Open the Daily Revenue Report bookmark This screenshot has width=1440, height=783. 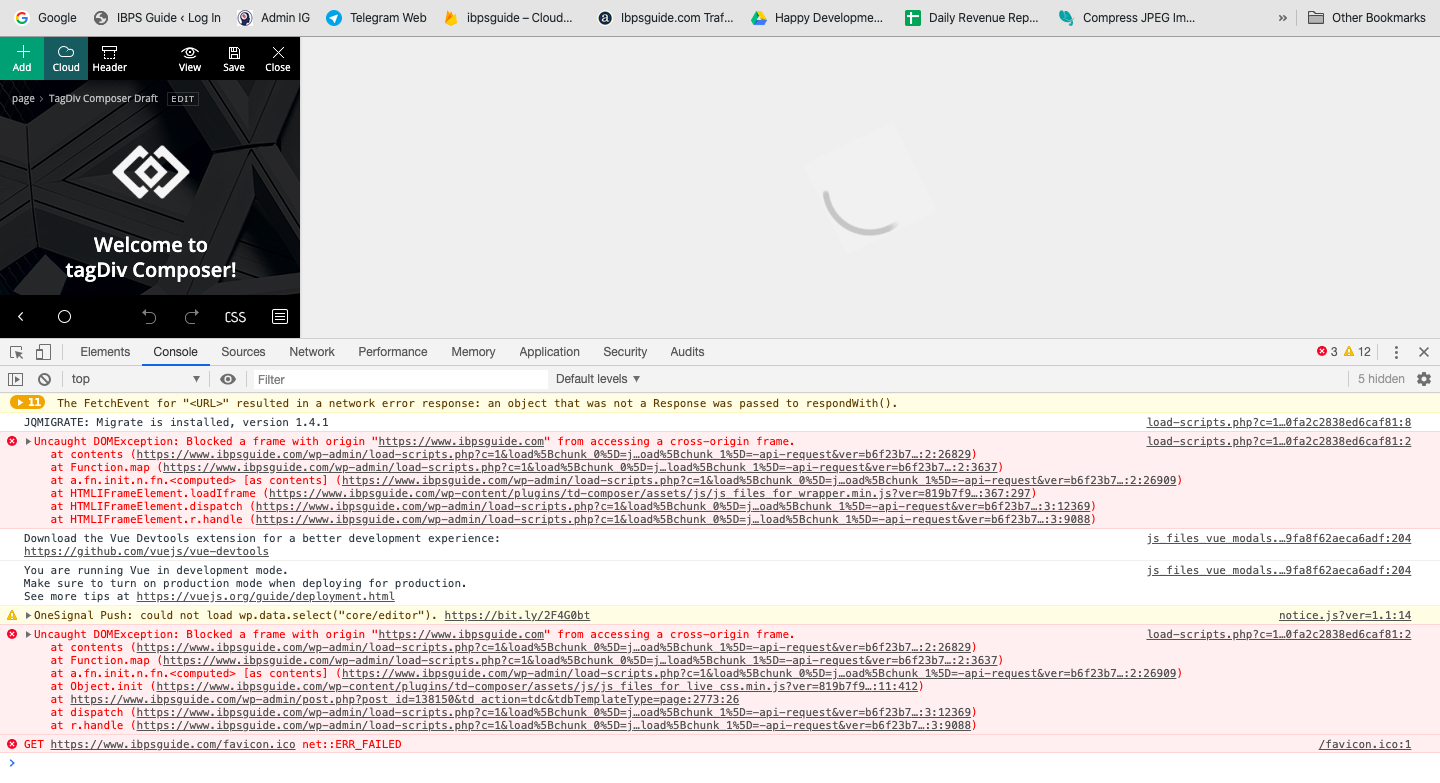pyautogui.click(x=971, y=18)
